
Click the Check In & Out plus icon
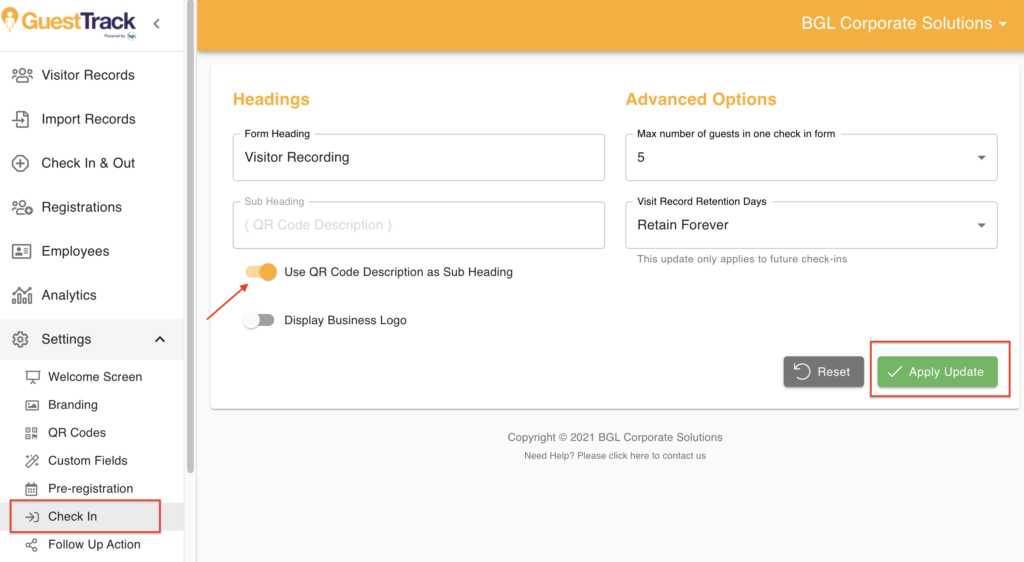pos(21,163)
